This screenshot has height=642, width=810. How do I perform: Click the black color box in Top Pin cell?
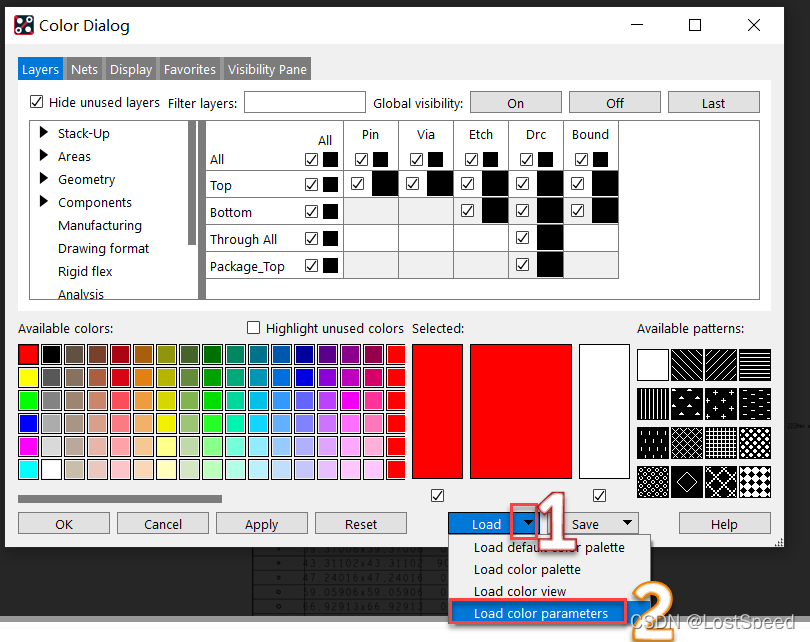385,184
